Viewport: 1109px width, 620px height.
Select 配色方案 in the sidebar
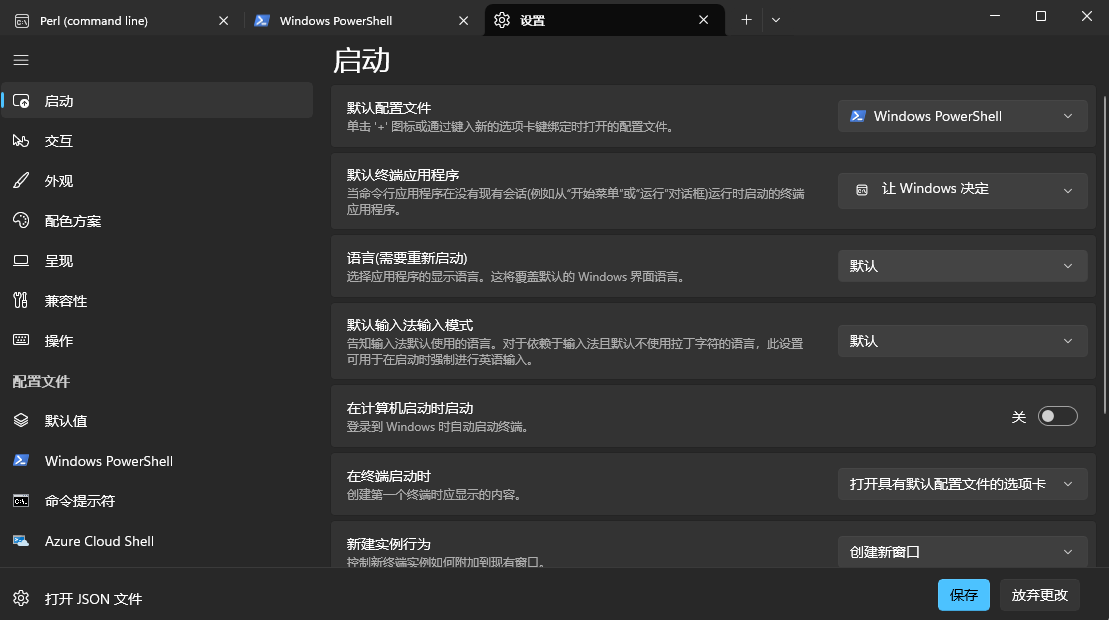(x=157, y=221)
